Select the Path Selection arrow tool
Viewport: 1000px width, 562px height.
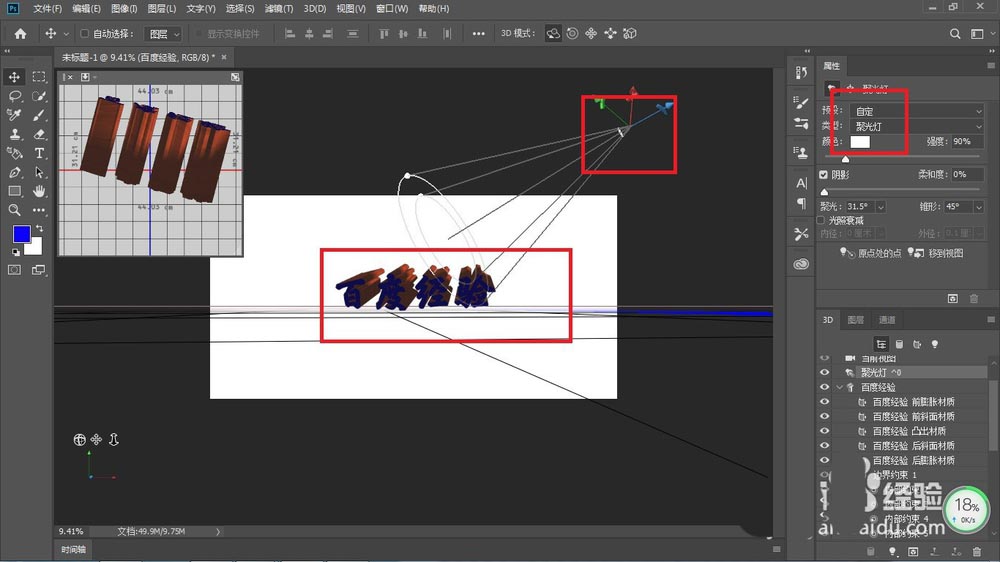(39, 172)
